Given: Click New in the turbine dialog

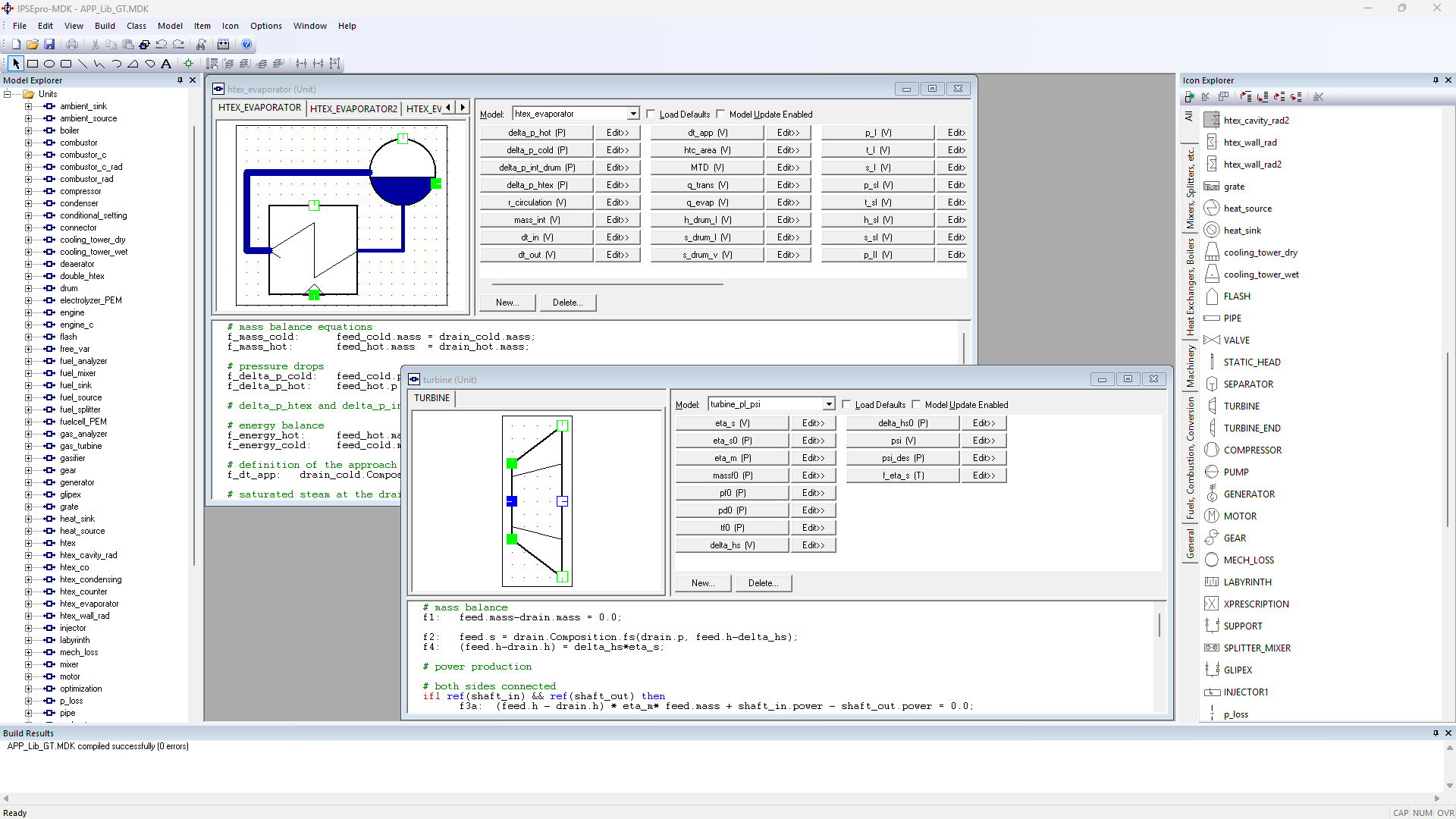Looking at the screenshot, I should (x=702, y=582).
